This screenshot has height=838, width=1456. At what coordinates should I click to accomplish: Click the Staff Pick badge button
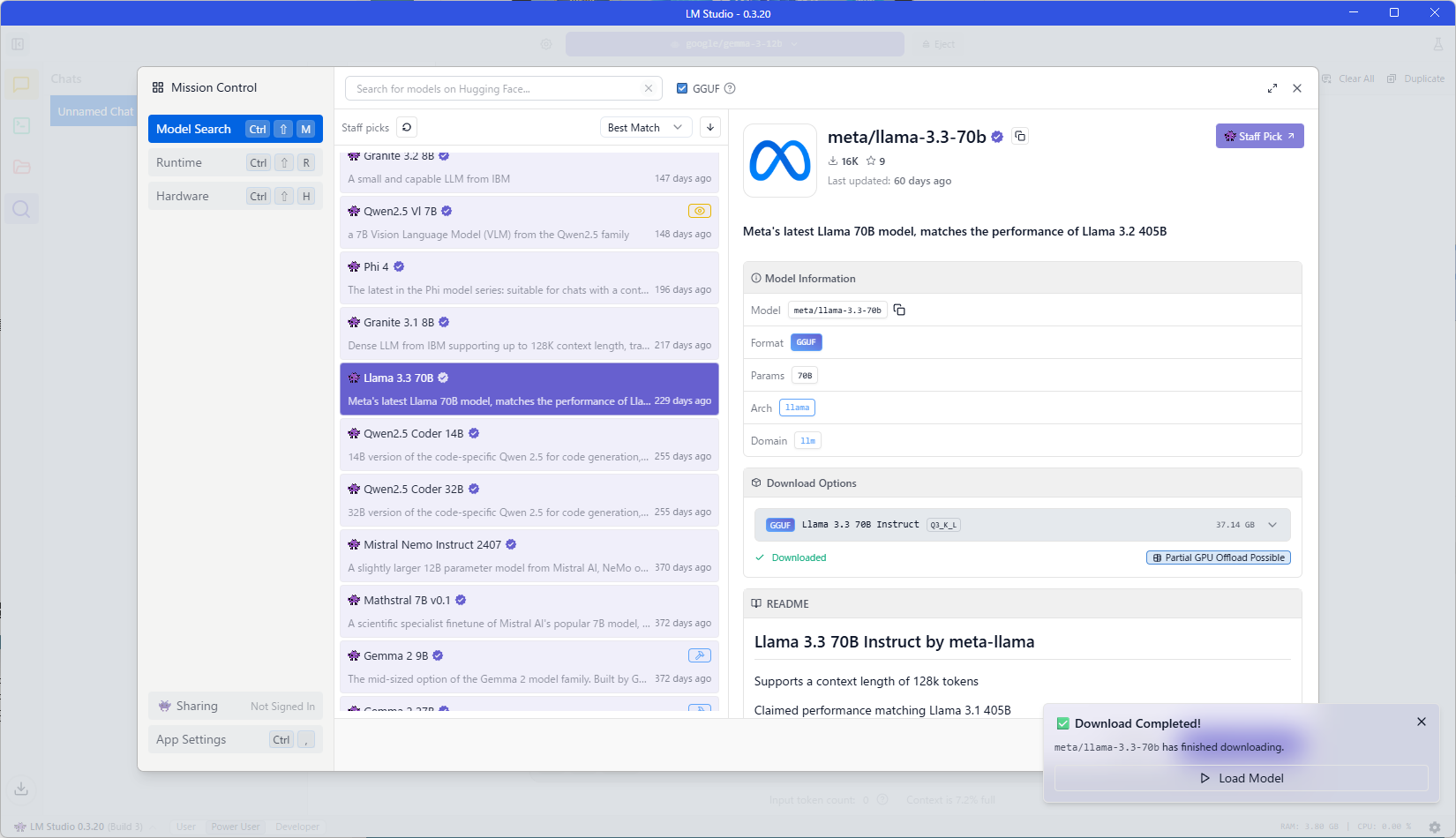click(1259, 136)
